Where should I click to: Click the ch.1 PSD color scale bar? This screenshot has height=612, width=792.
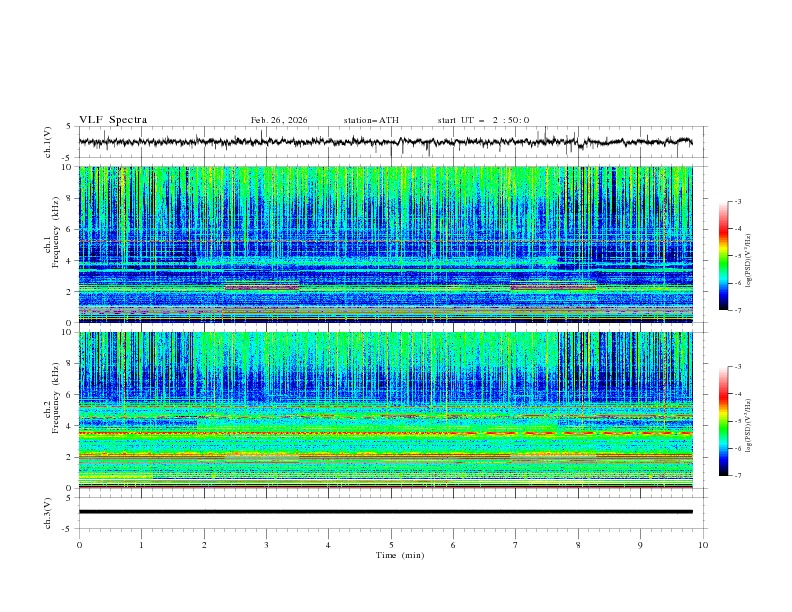pos(723,256)
